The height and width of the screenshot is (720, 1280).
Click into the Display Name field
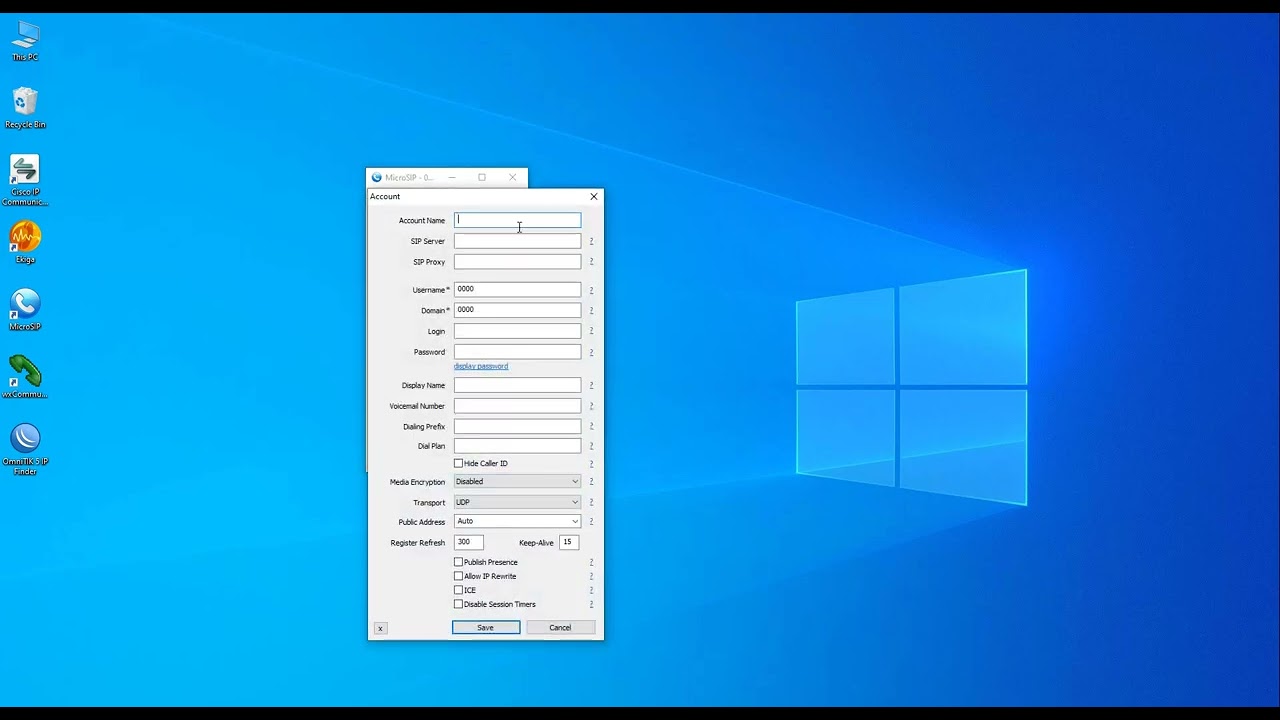[x=517, y=385]
